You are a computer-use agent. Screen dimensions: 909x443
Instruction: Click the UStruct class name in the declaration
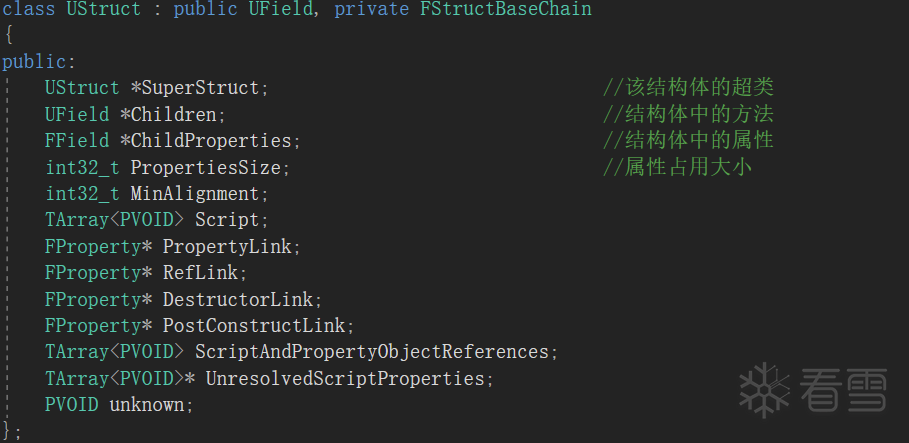pyautogui.click(x=98, y=9)
